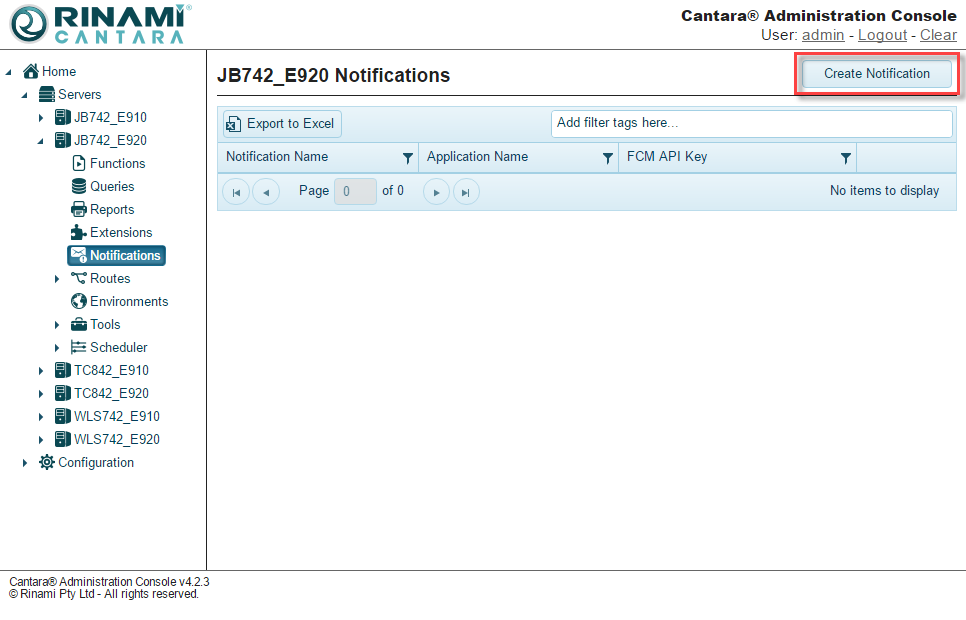Click the FCM API Key filter icon

[845, 158]
